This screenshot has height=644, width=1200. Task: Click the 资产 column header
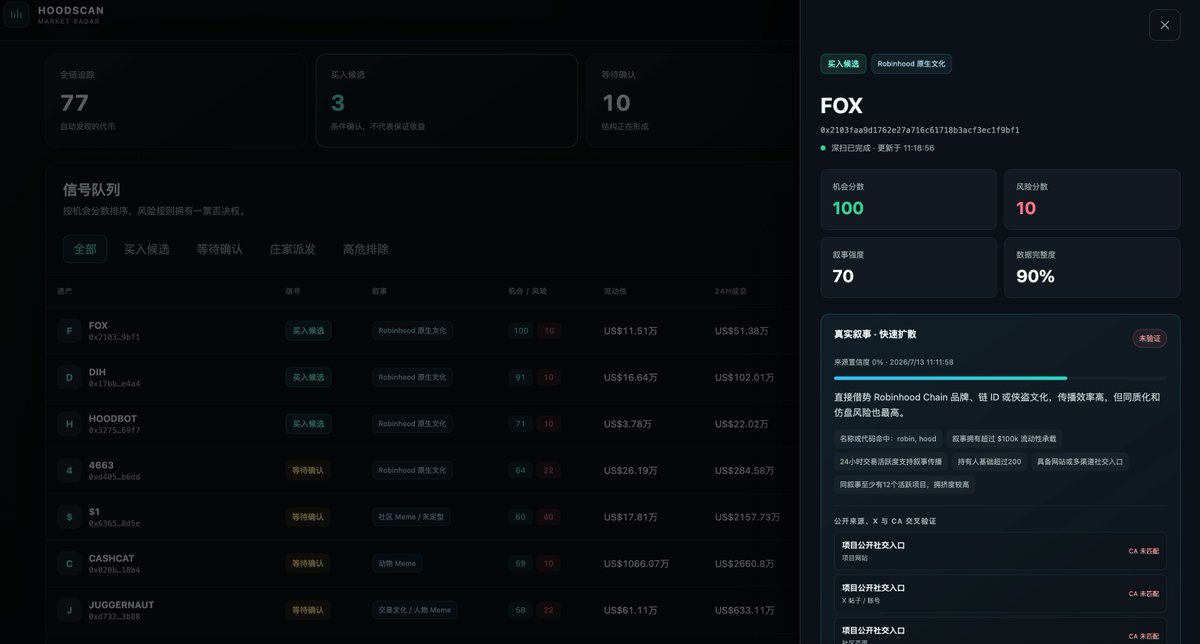click(65, 291)
